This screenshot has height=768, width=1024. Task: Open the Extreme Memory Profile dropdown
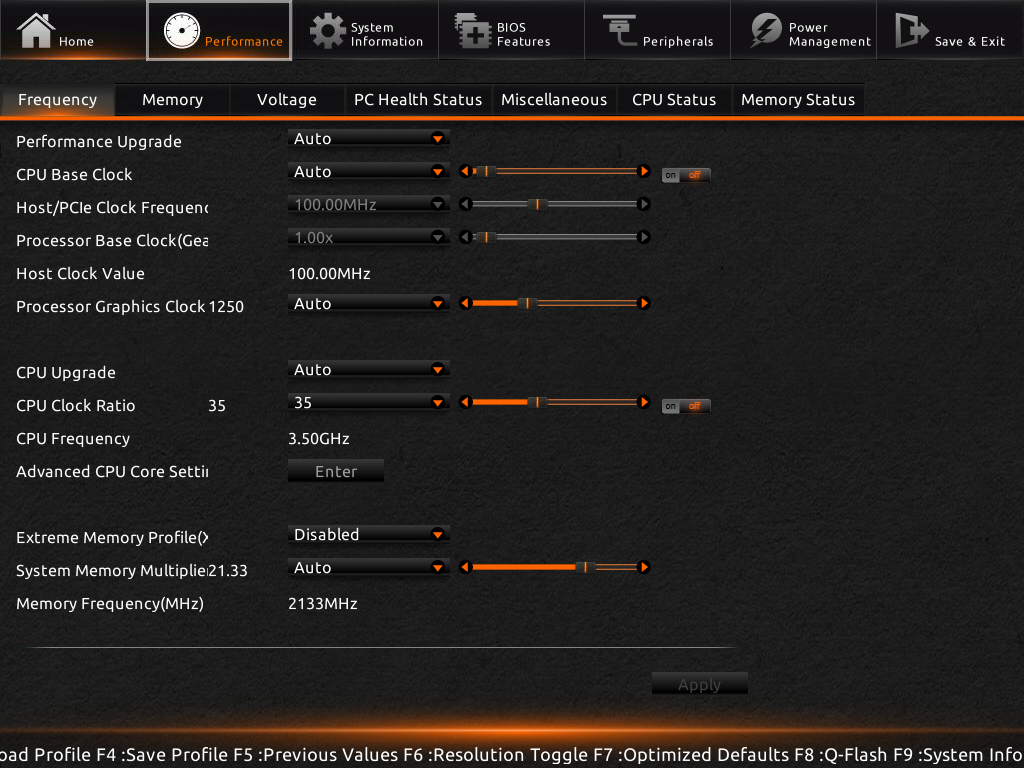368,535
